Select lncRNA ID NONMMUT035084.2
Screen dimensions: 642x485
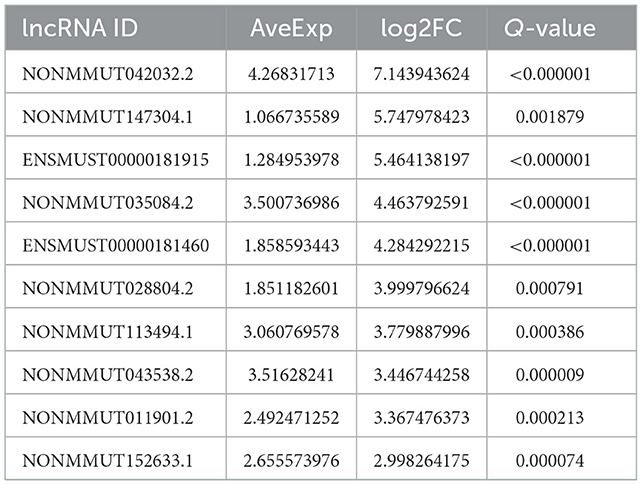[x=108, y=203]
